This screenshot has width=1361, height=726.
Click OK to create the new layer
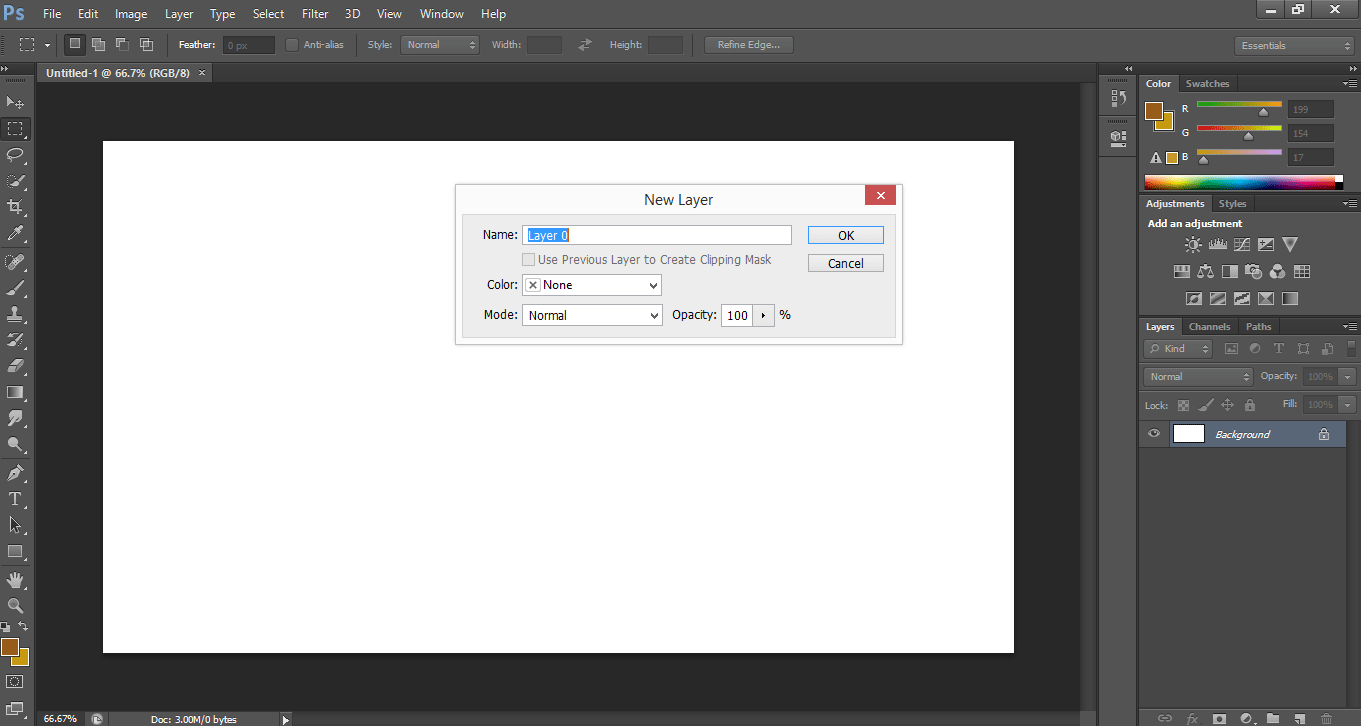(x=845, y=234)
